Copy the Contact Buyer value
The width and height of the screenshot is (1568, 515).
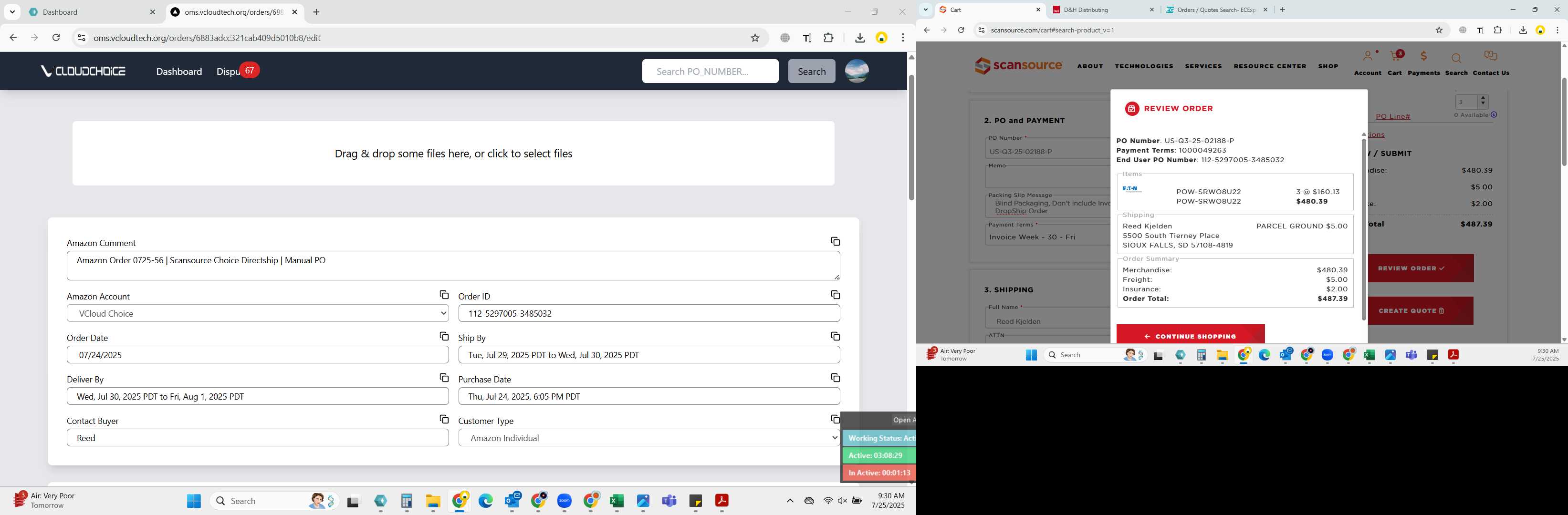pyautogui.click(x=444, y=420)
